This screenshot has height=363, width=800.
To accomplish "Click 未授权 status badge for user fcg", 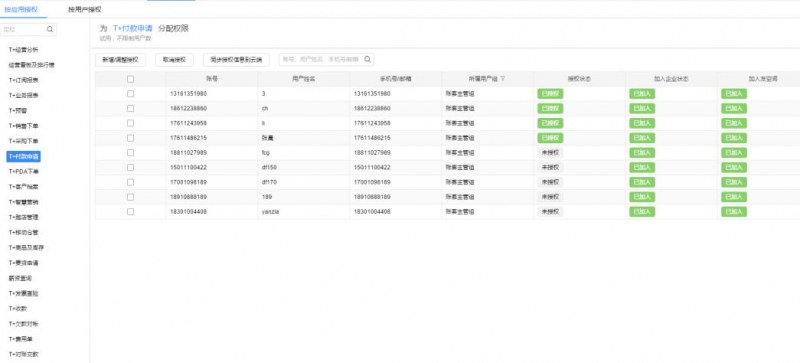I will click(550, 153).
